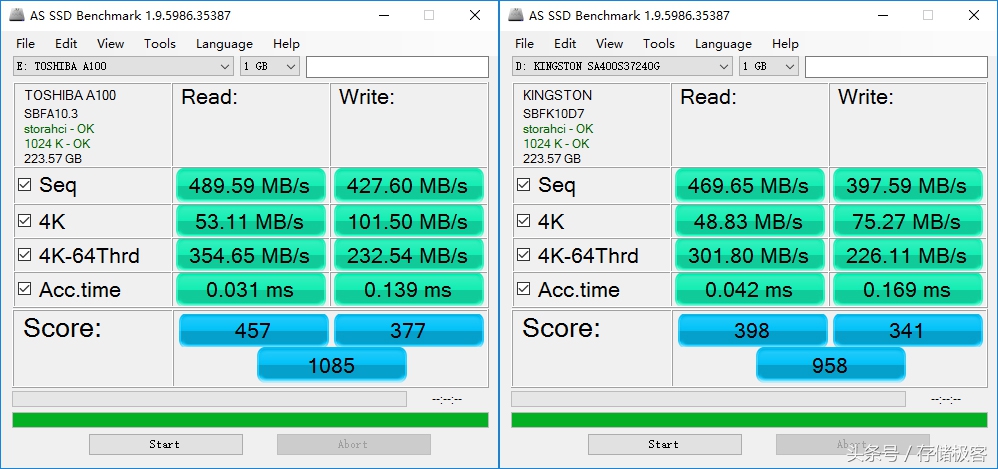Toggle Acc.time checkbox in TOSHIBA window
The width and height of the screenshot is (998, 469).
coord(25,289)
